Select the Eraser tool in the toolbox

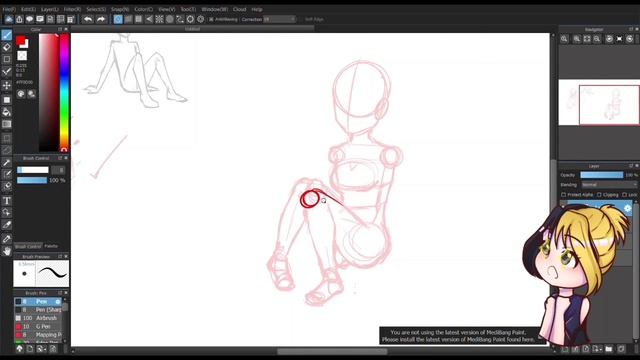(7, 47)
